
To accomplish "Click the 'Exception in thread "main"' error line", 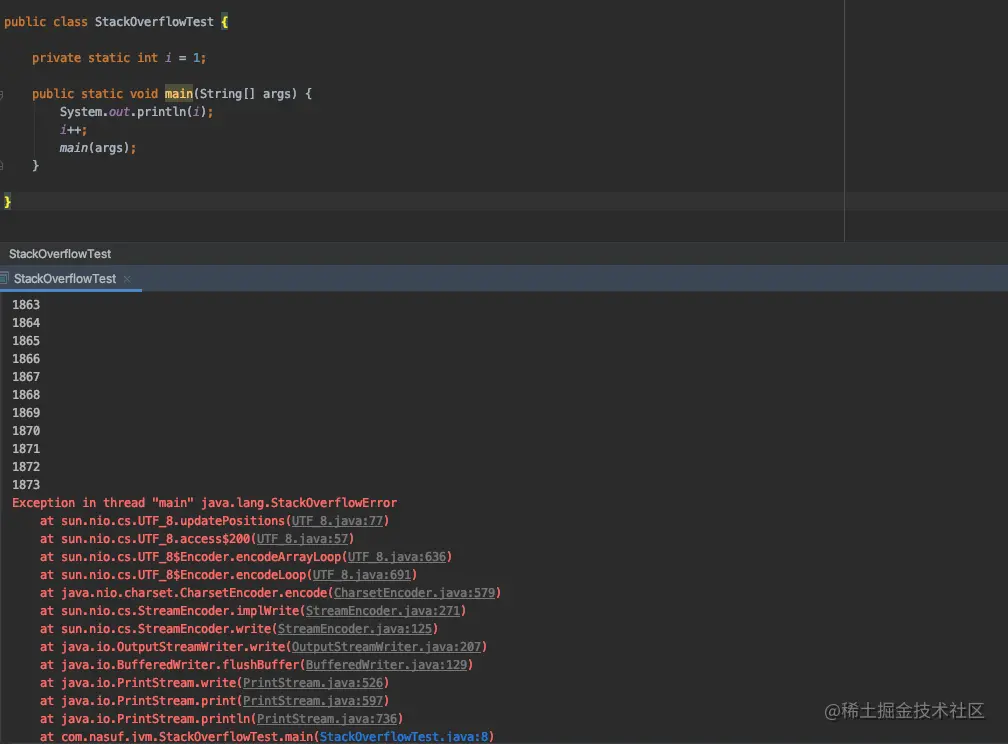I will coord(204,503).
